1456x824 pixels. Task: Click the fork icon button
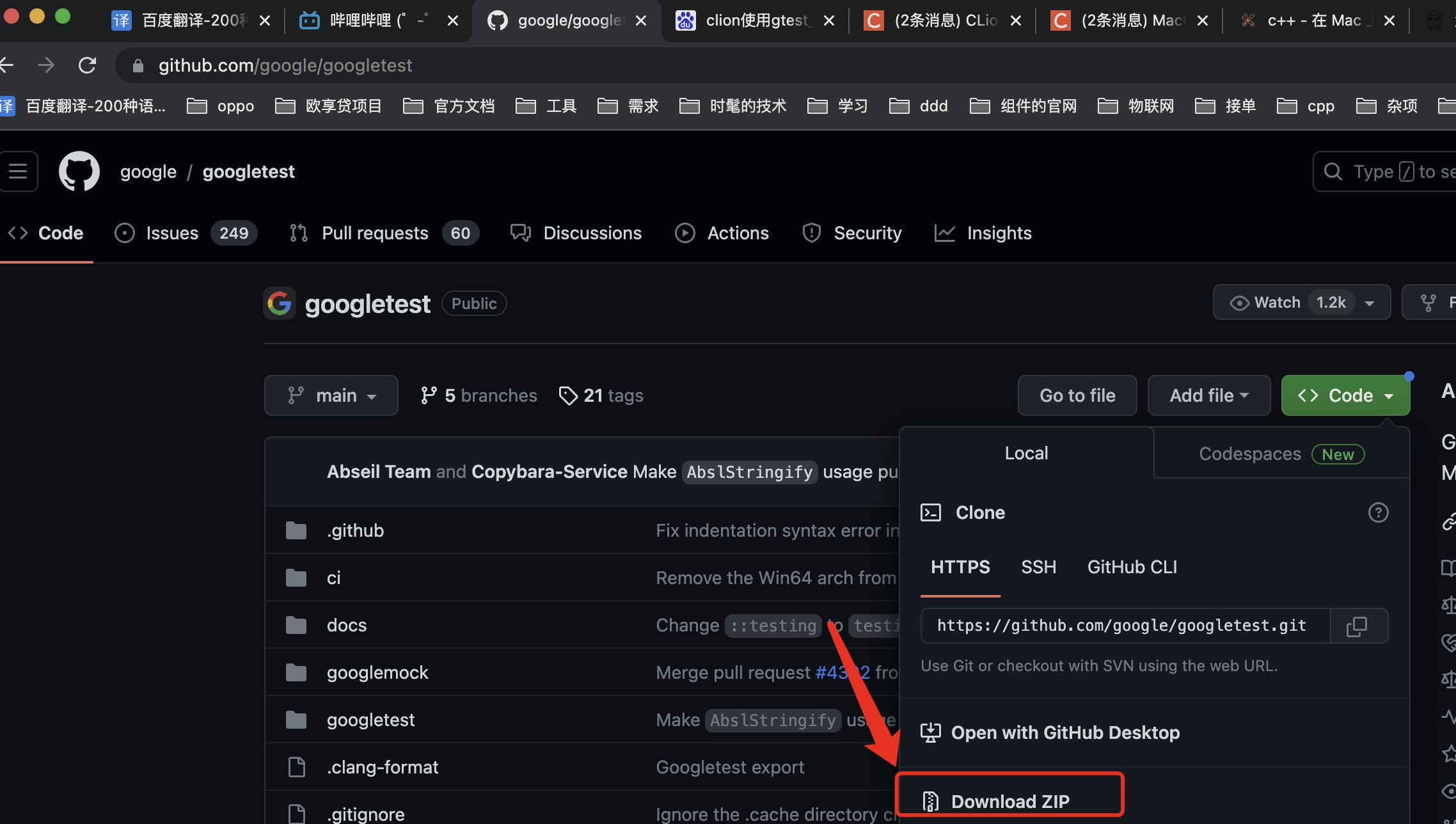click(x=1429, y=303)
